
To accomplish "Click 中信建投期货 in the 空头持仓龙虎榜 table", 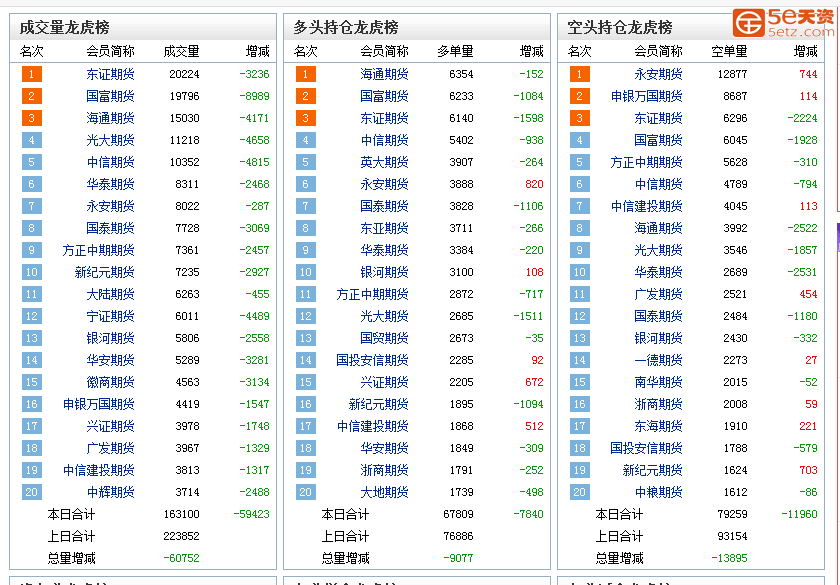I will point(647,206).
